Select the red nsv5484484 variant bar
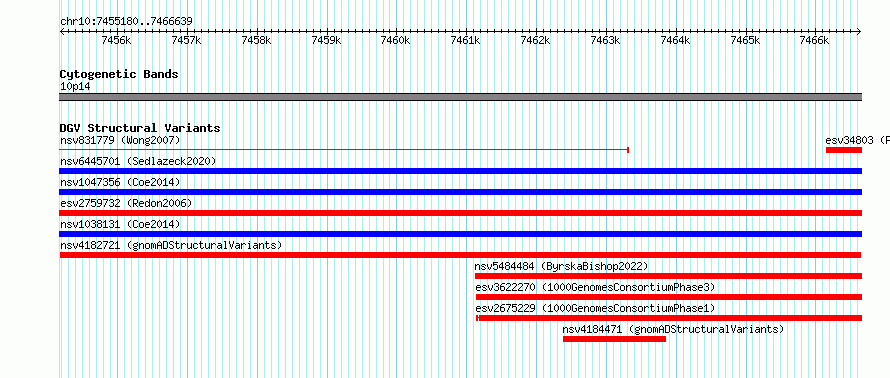890x378 pixels. (669, 276)
